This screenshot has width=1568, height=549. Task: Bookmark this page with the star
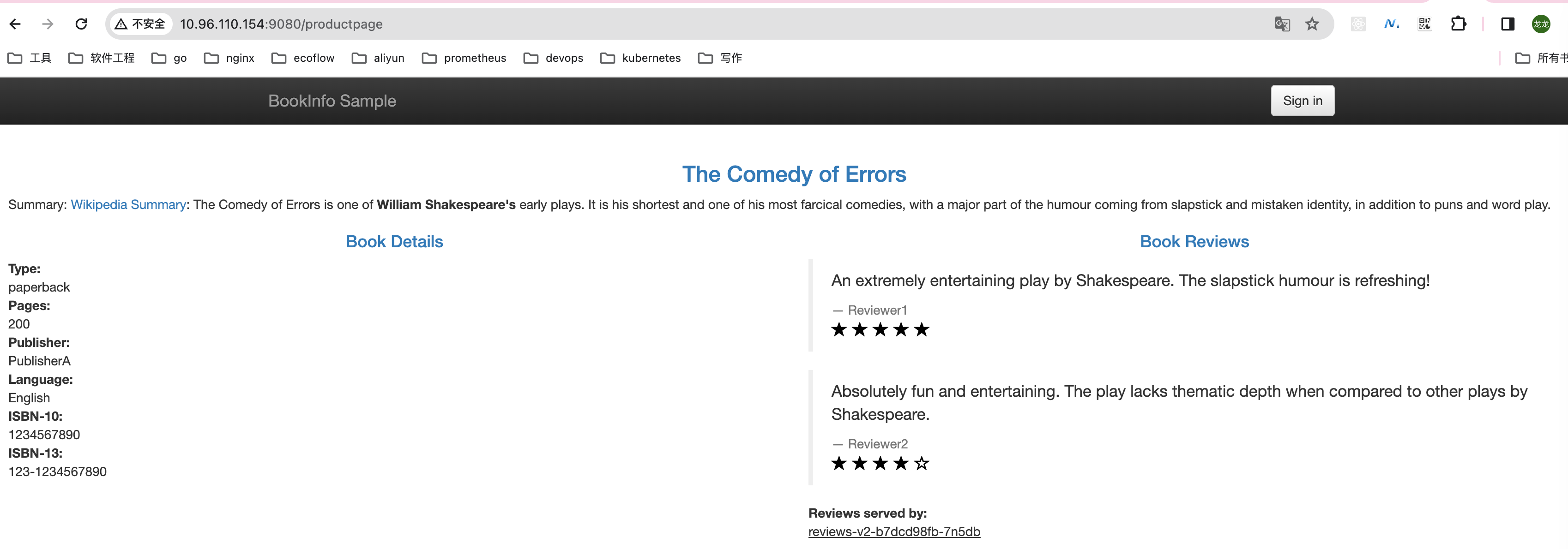tap(1312, 24)
